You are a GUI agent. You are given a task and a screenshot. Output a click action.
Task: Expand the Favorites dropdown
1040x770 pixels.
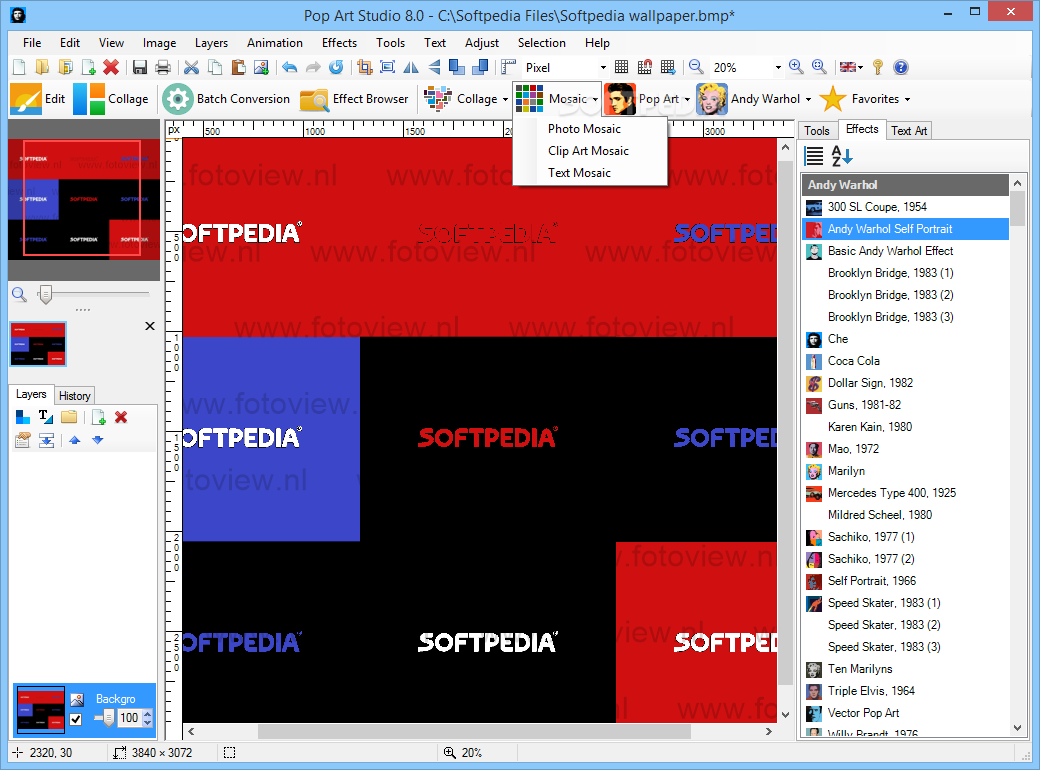907,99
